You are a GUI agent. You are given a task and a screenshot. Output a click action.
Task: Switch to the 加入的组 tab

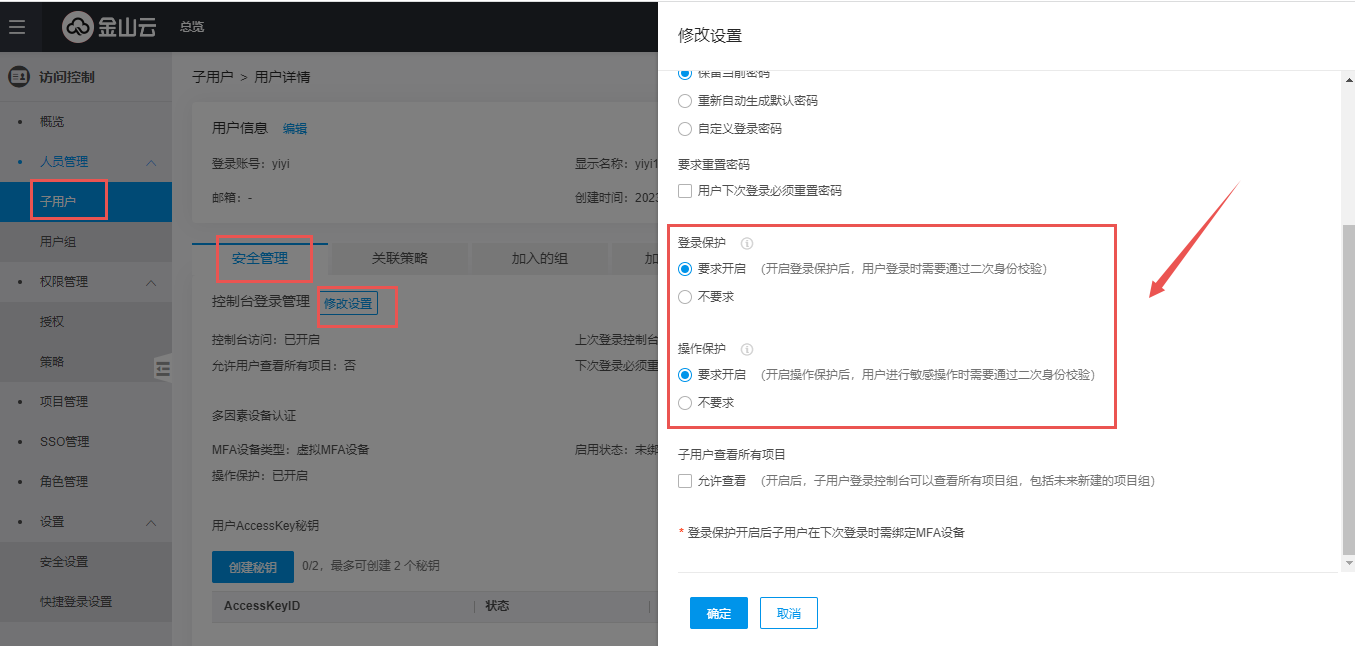(540, 258)
